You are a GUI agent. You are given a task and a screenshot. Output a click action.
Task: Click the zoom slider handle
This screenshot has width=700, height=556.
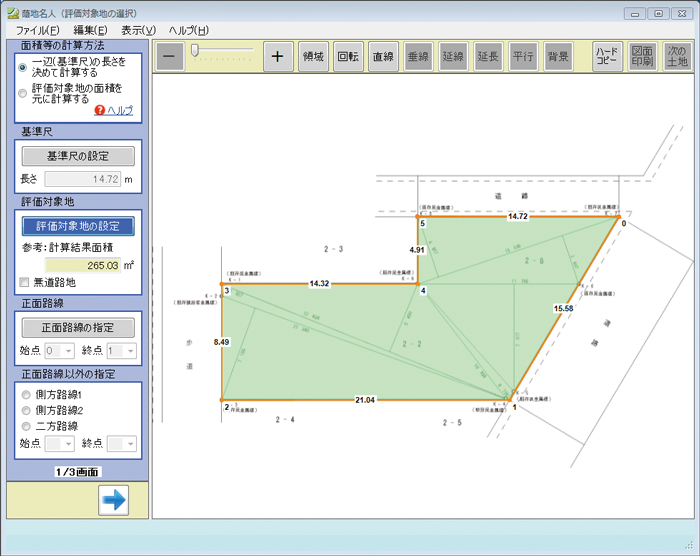pyautogui.click(x=196, y=50)
